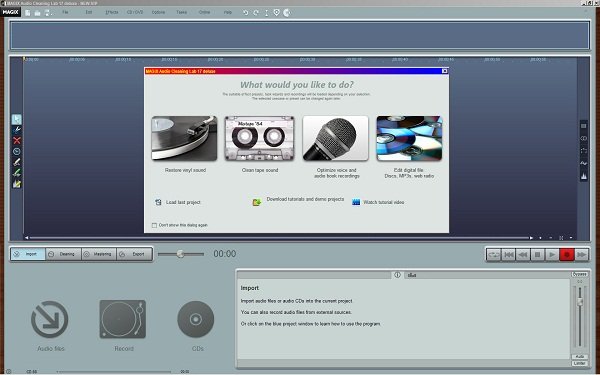Choose the Clean tape sound cassette thumbnail
Image resolution: width=600 pixels, height=375 pixels.
260,138
